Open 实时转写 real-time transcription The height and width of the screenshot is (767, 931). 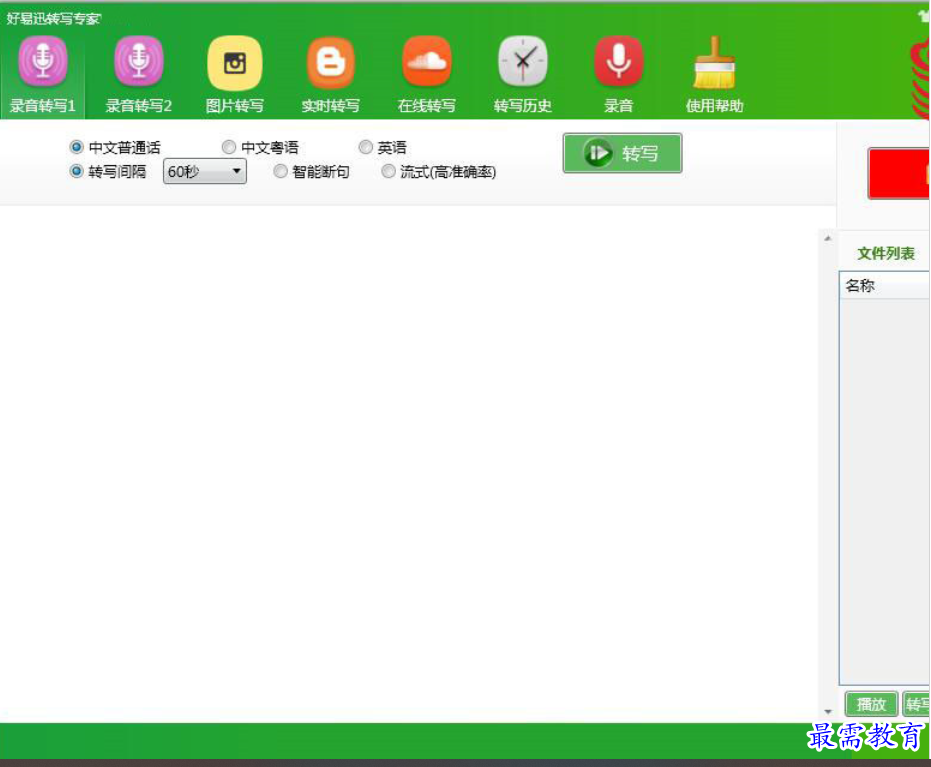pyautogui.click(x=330, y=70)
